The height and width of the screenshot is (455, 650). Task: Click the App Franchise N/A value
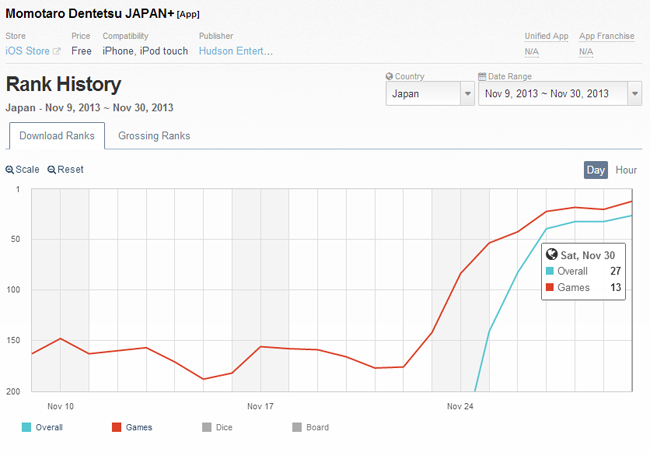tap(586, 52)
